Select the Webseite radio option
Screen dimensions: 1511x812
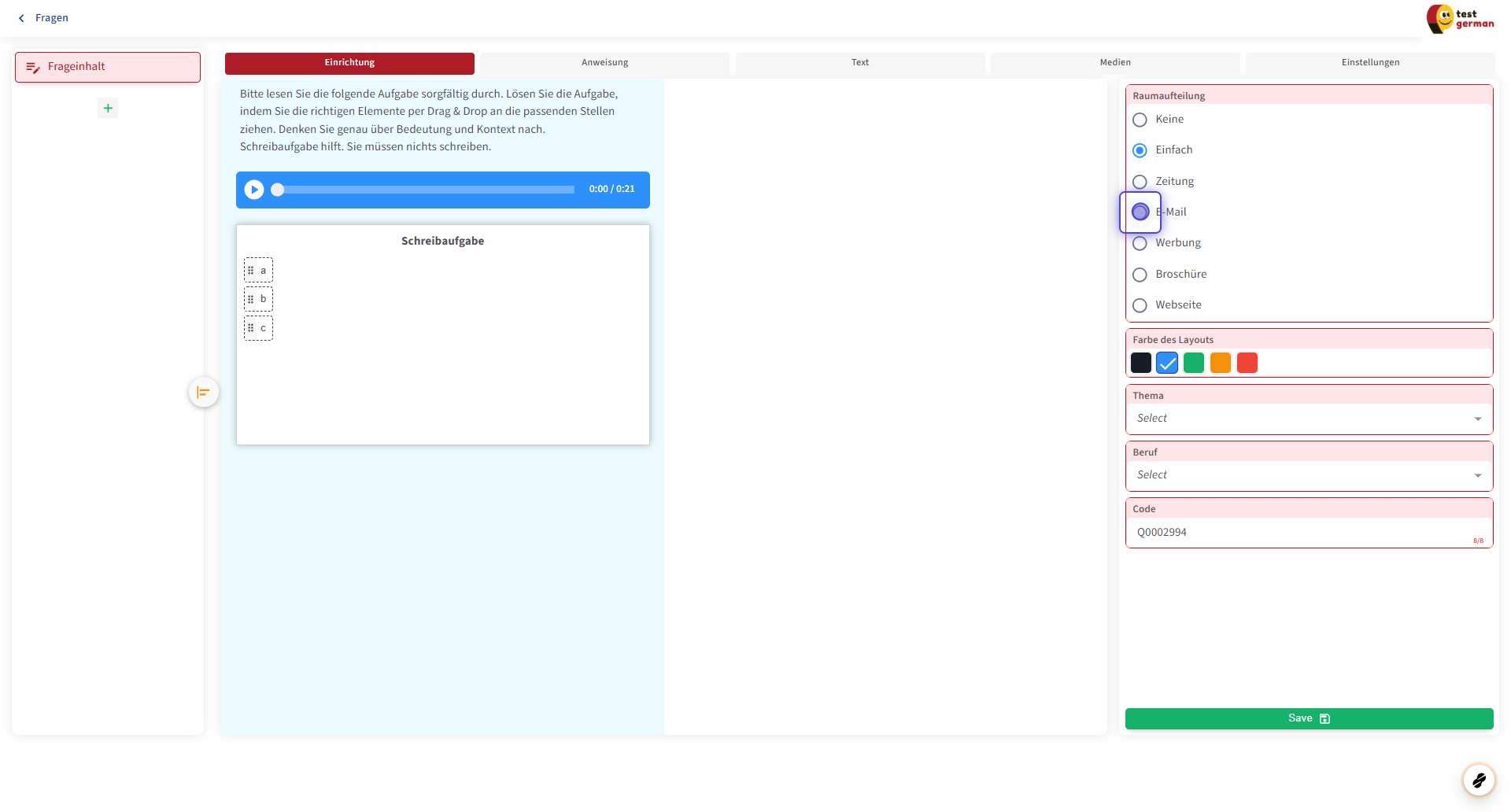point(1140,305)
